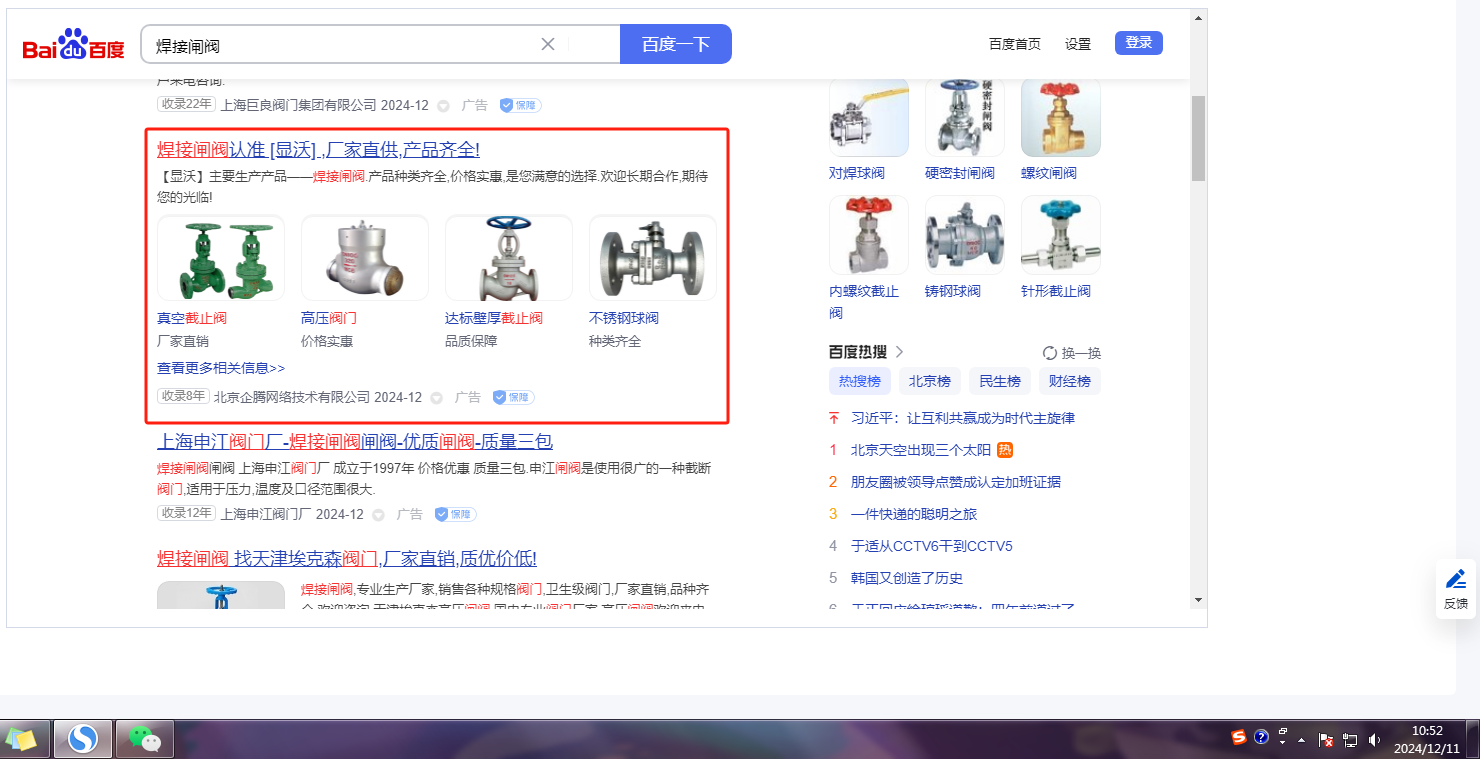
Task: Select the 财经榜 tab
Action: coord(1070,381)
